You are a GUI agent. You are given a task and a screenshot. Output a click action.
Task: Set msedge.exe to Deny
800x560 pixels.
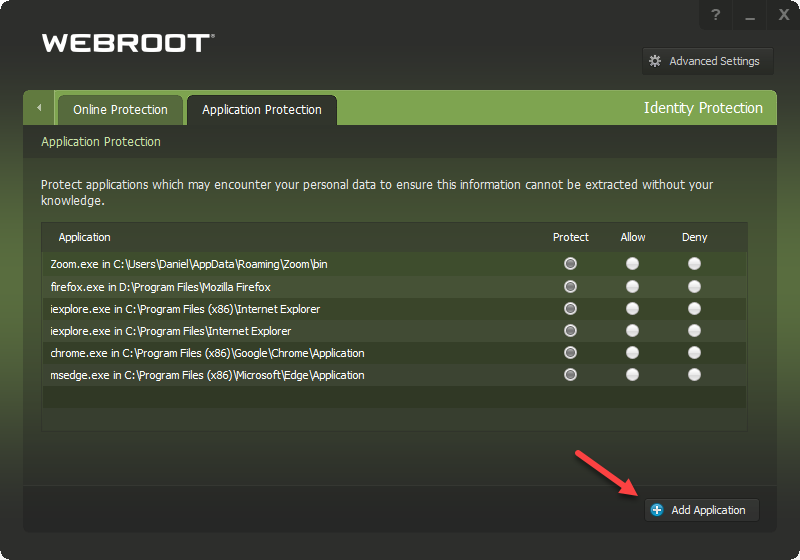coord(694,375)
